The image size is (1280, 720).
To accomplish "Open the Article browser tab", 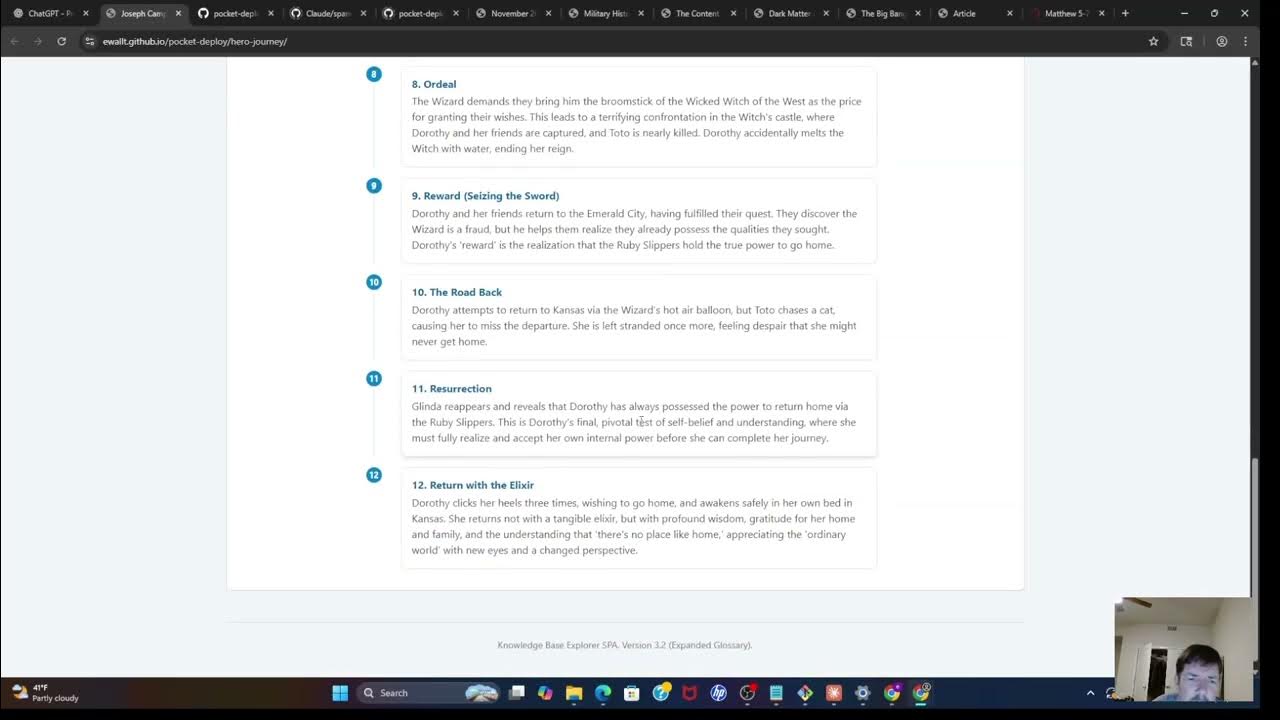I will click(975, 13).
